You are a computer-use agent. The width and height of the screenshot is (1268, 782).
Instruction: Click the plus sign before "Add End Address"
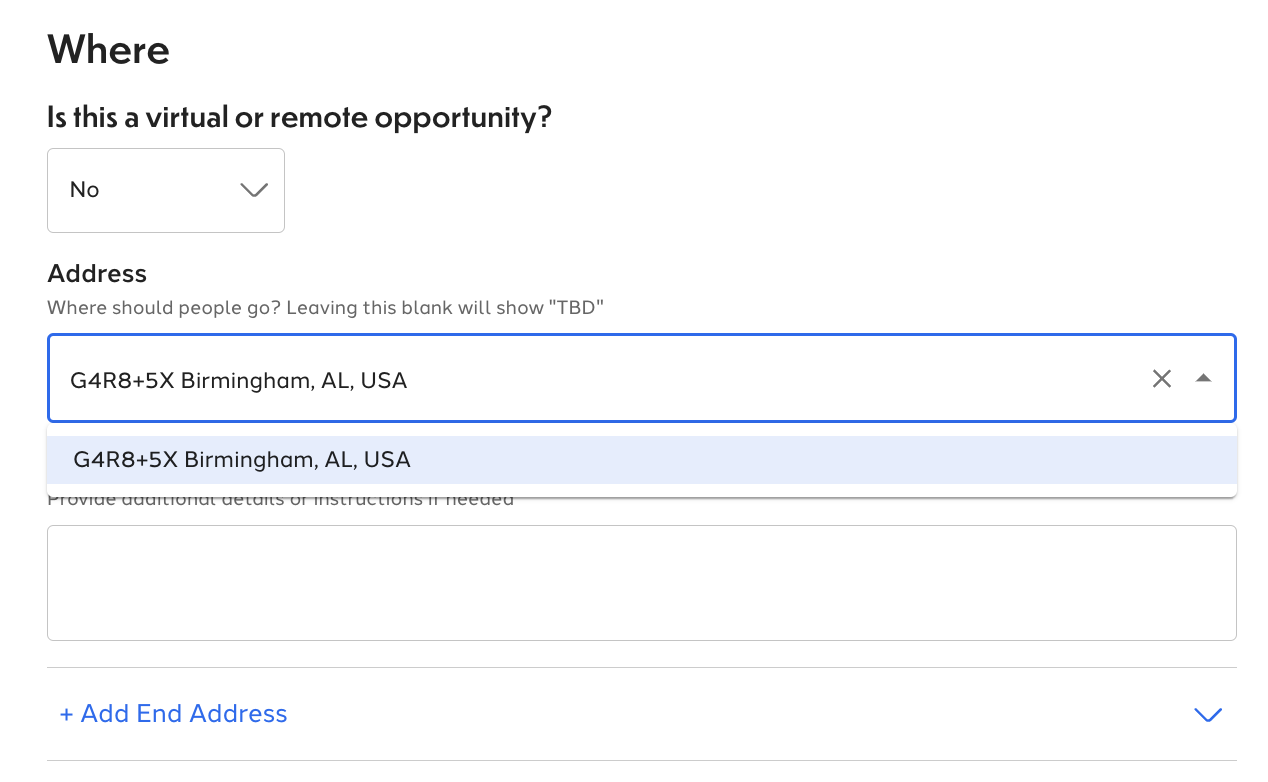coord(66,714)
